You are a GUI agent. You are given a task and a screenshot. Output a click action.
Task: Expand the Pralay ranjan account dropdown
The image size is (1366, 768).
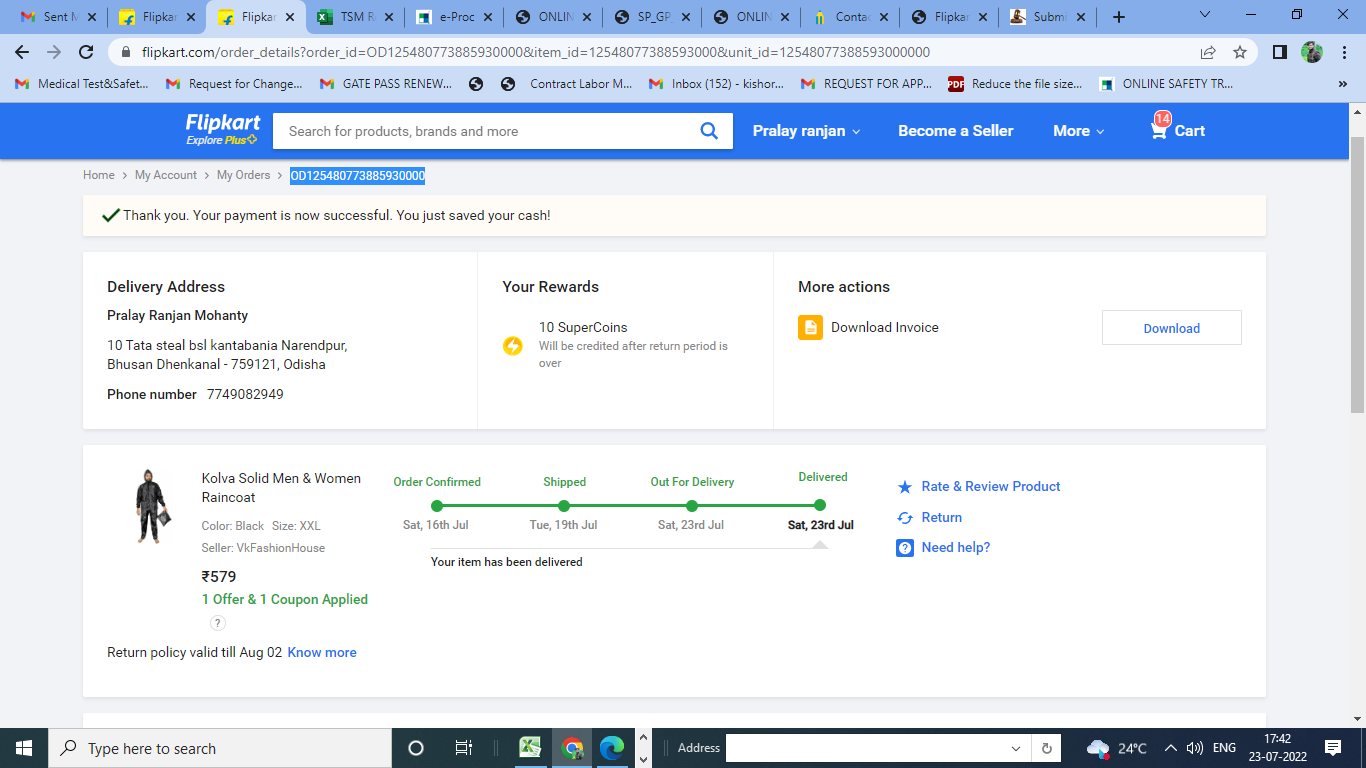tap(806, 131)
